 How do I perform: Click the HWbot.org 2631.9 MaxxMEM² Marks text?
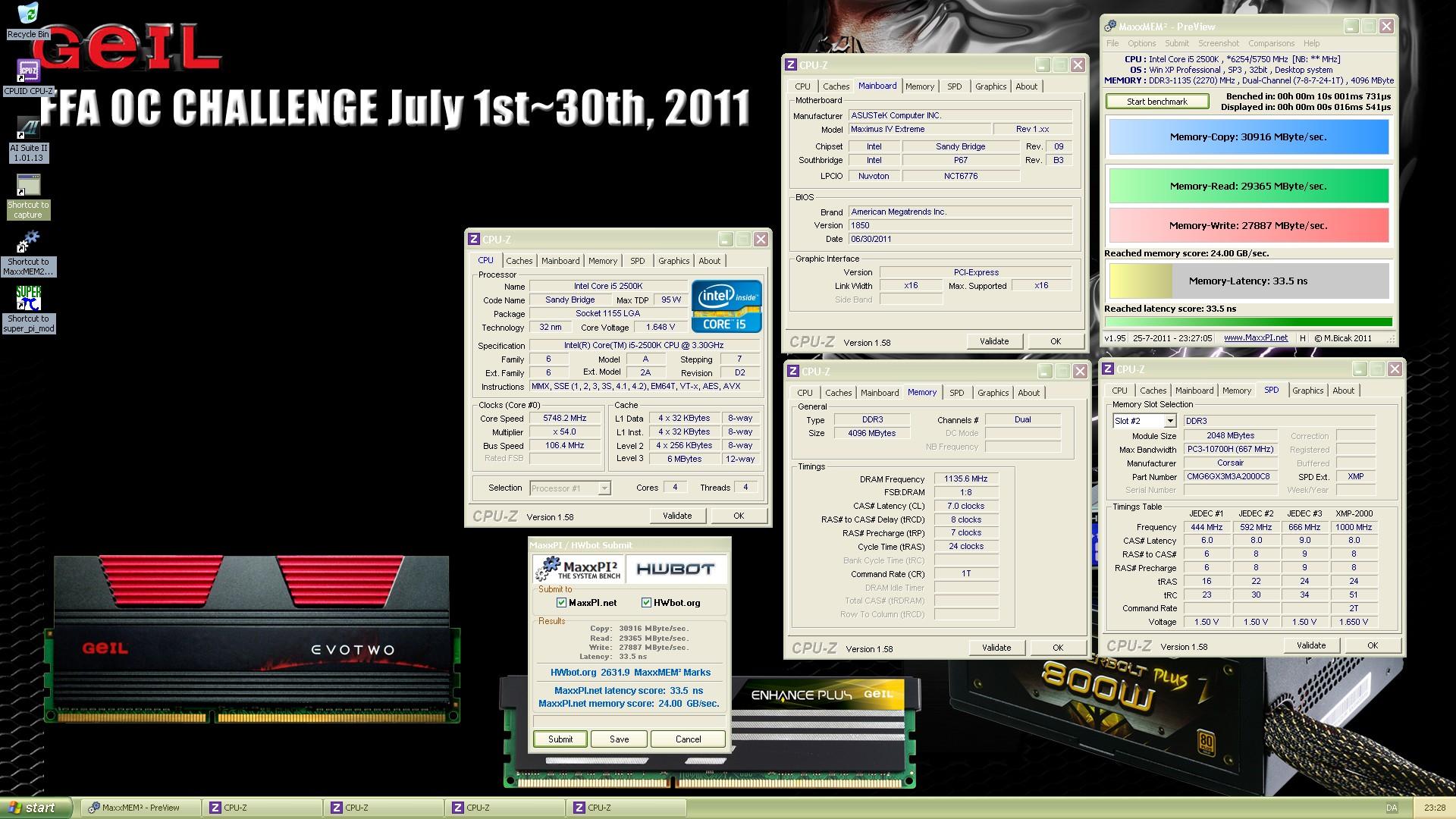click(x=630, y=673)
